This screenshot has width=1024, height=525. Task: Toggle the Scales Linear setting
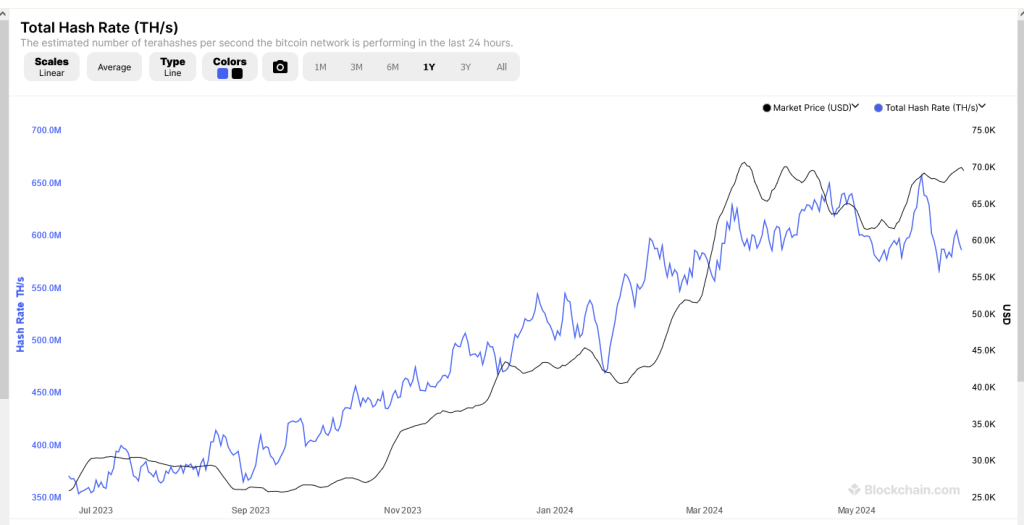[51, 67]
